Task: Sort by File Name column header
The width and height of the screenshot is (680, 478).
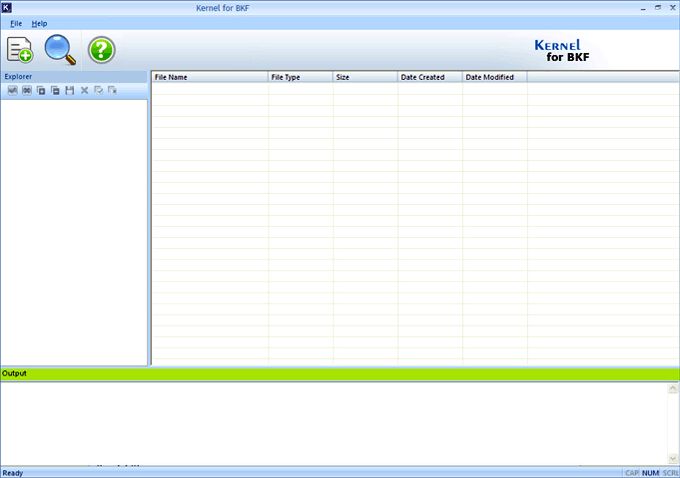Action: [210, 77]
